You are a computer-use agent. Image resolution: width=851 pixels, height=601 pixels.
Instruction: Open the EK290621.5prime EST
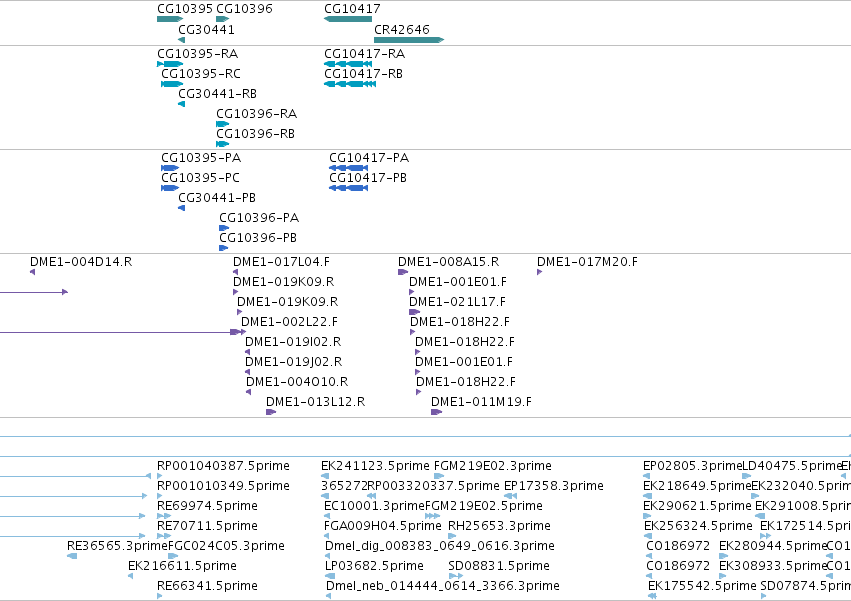(697, 507)
